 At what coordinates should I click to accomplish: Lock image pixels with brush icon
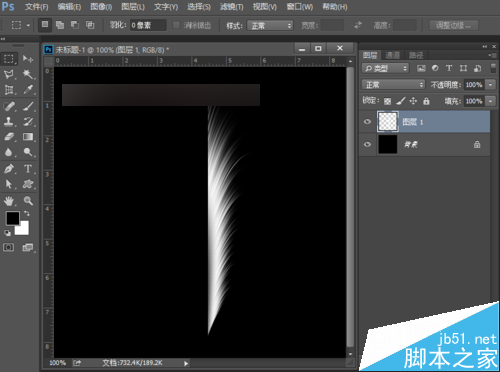click(401, 101)
